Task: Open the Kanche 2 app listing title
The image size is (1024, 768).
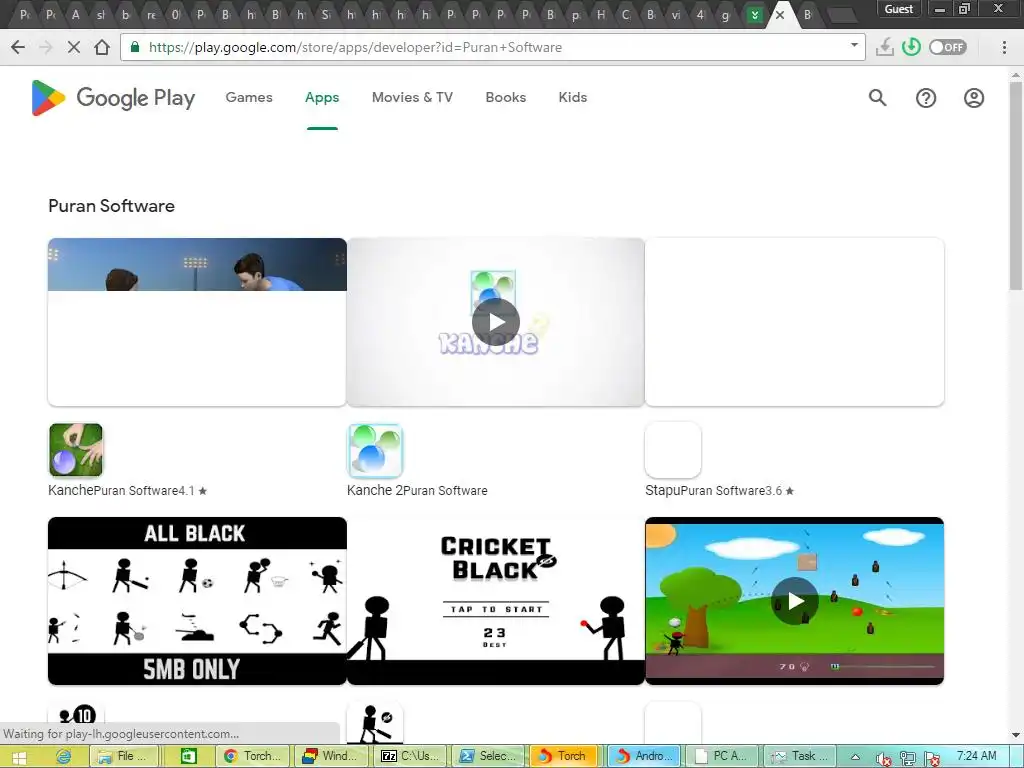Action: (376, 490)
